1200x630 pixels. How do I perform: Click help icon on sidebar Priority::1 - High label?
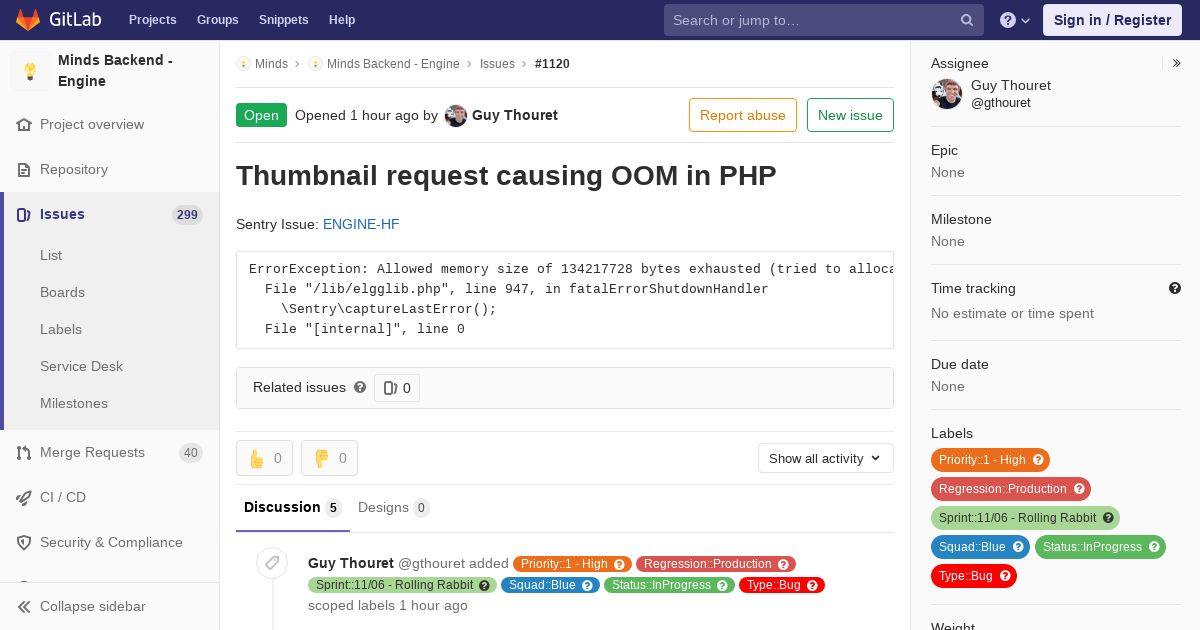click(x=1038, y=460)
